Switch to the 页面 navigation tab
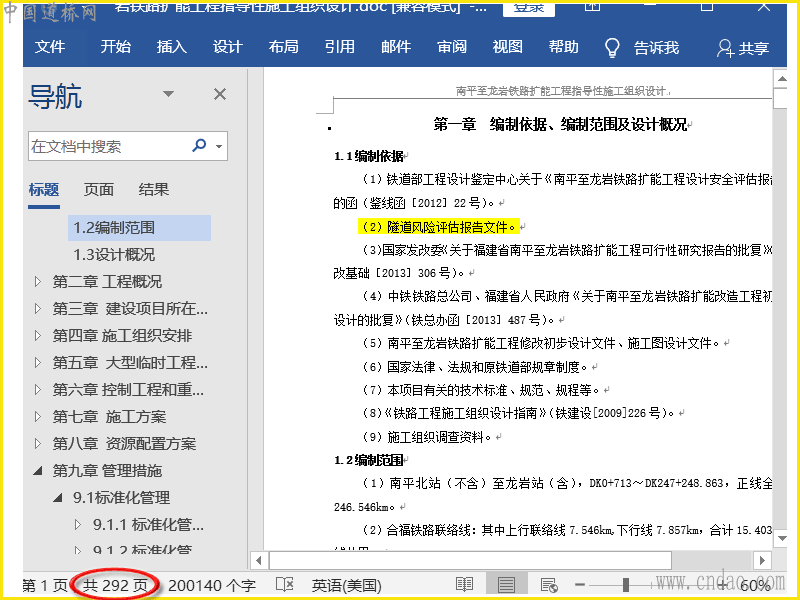This screenshot has width=800, height=600. 98,190
